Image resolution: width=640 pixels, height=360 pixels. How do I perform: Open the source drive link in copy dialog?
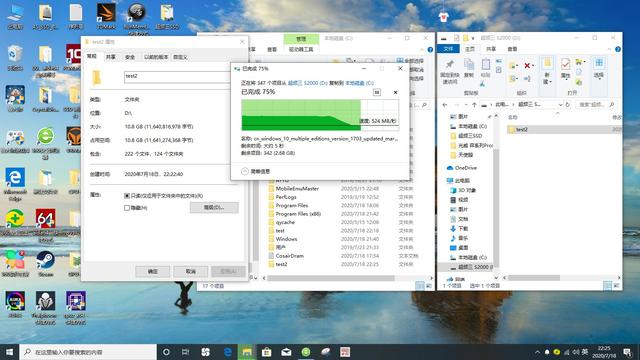point(308,83)
